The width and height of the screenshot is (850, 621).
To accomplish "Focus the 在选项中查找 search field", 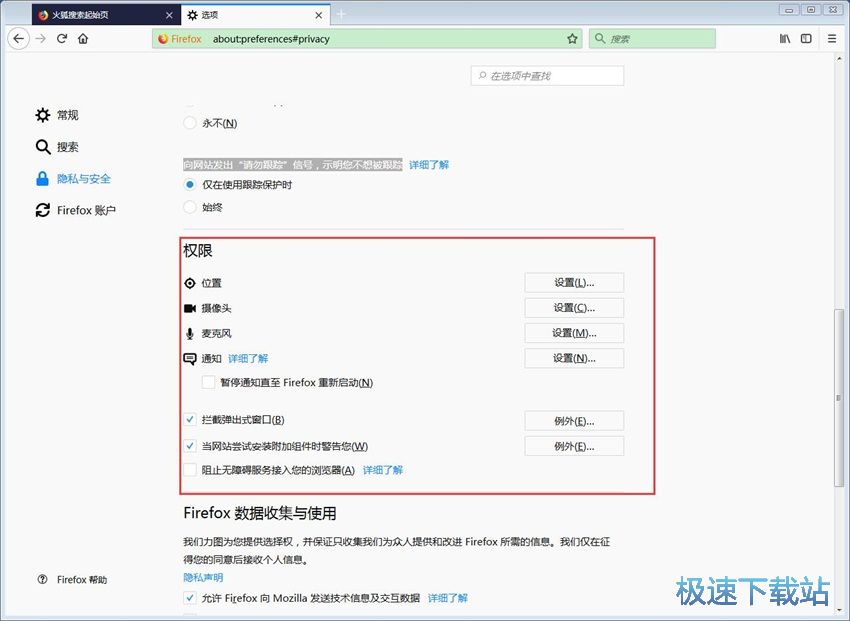I will pos(548,76).
